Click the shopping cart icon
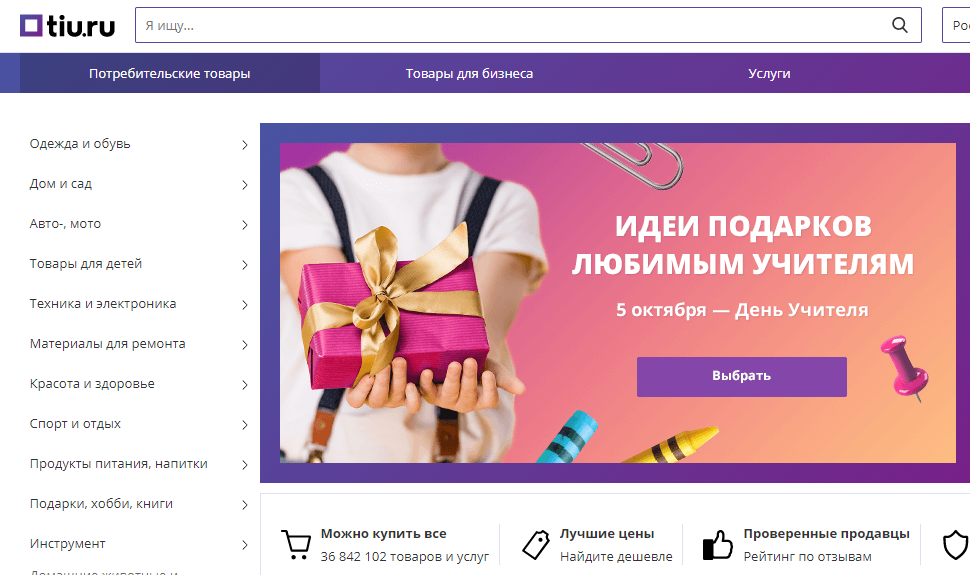This screenshot has width=970, height=575. pyautogui.click(x=296, y=545)
